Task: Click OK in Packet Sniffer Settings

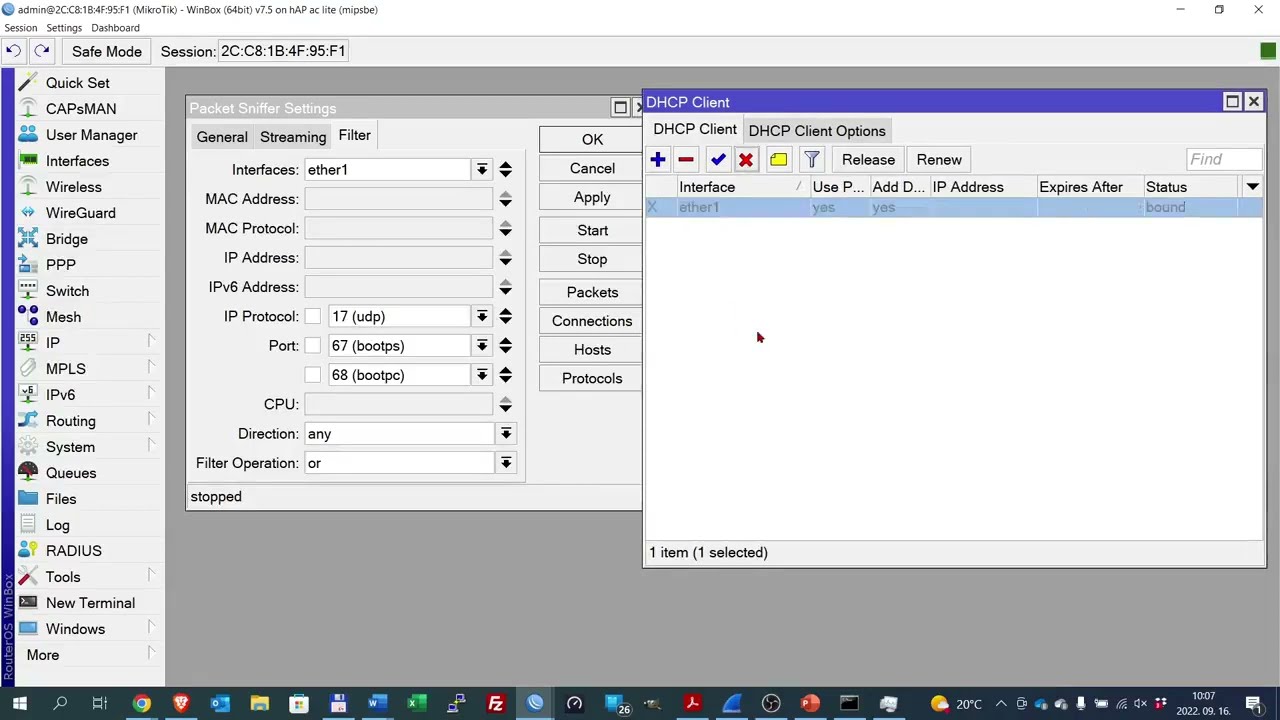Action: coord(592,140)
